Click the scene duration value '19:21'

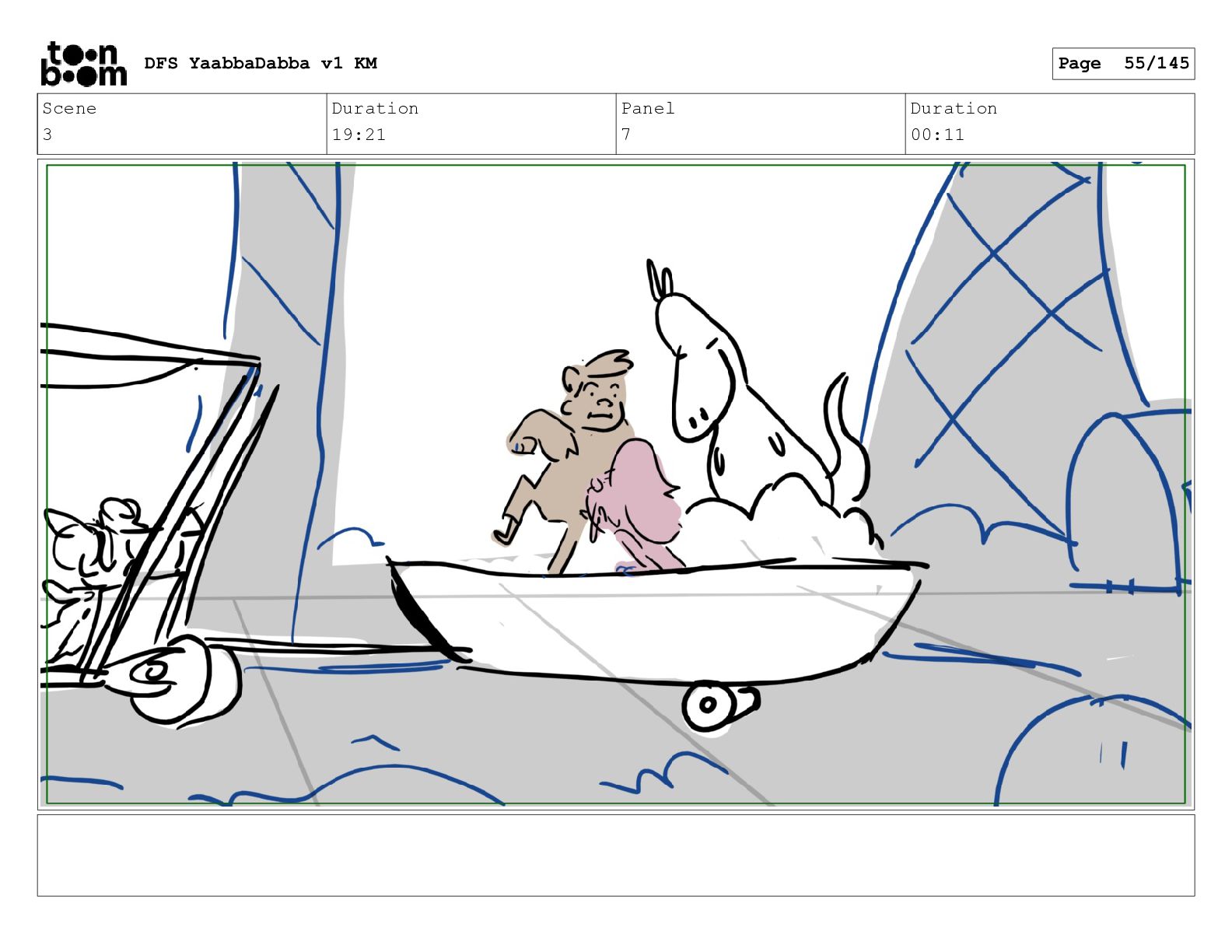pos(359,135)
